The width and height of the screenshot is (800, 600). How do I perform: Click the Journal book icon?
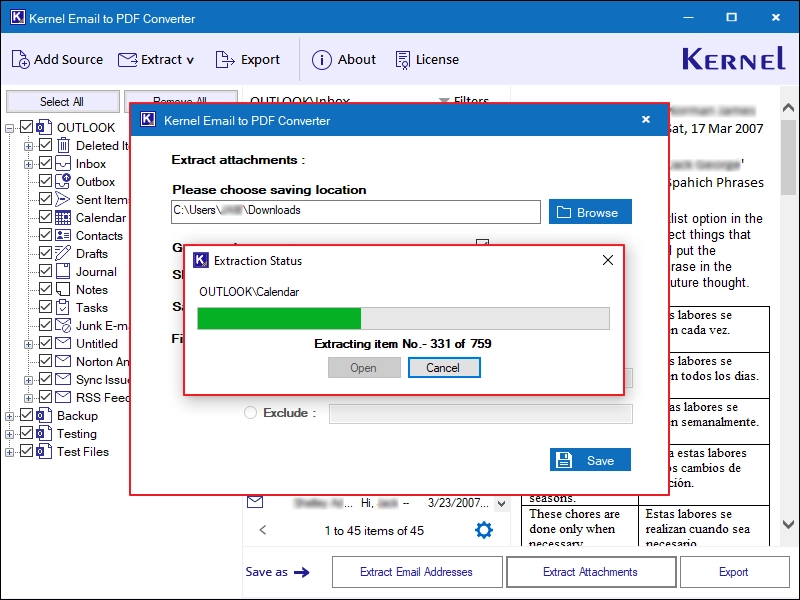click(63, 271)
